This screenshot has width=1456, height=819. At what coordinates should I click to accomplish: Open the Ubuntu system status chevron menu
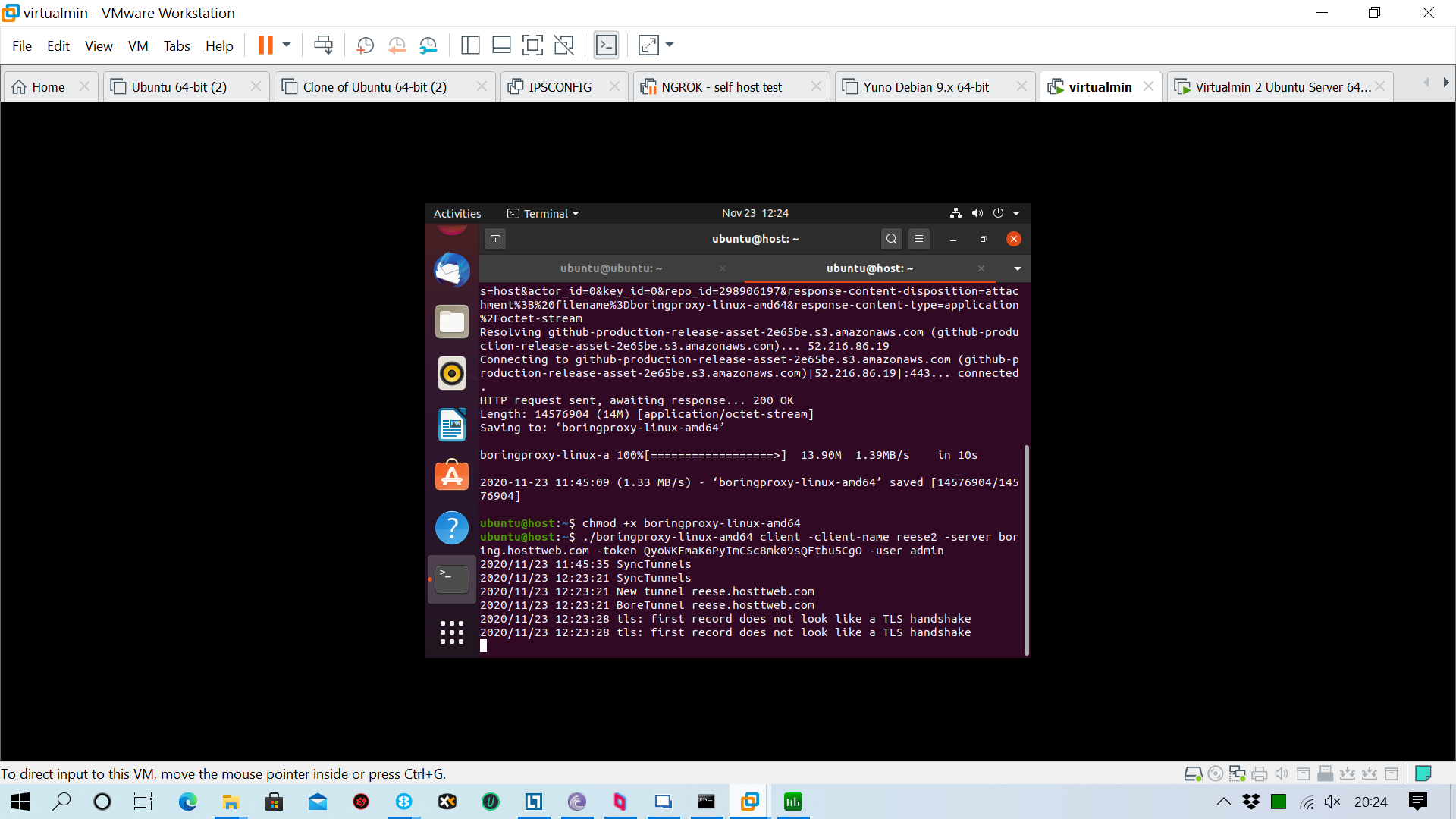pyautogui.click(x=1016, y=213)
